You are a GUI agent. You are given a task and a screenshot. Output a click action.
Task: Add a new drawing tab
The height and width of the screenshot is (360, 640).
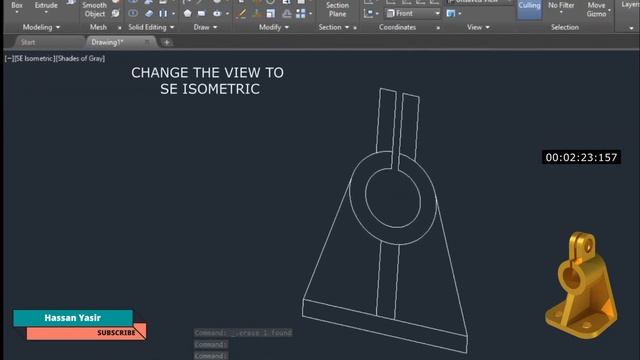point(167,42)
